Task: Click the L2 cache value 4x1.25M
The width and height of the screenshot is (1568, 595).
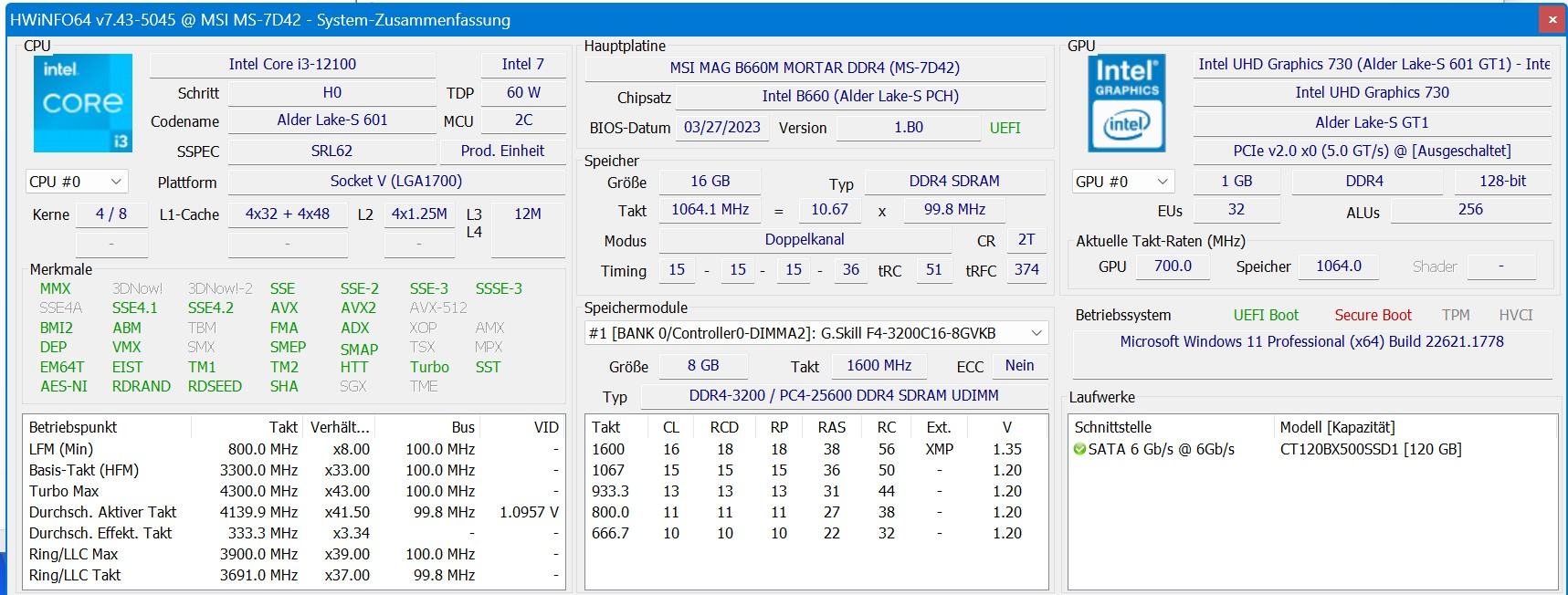Action: coord(419,214)
